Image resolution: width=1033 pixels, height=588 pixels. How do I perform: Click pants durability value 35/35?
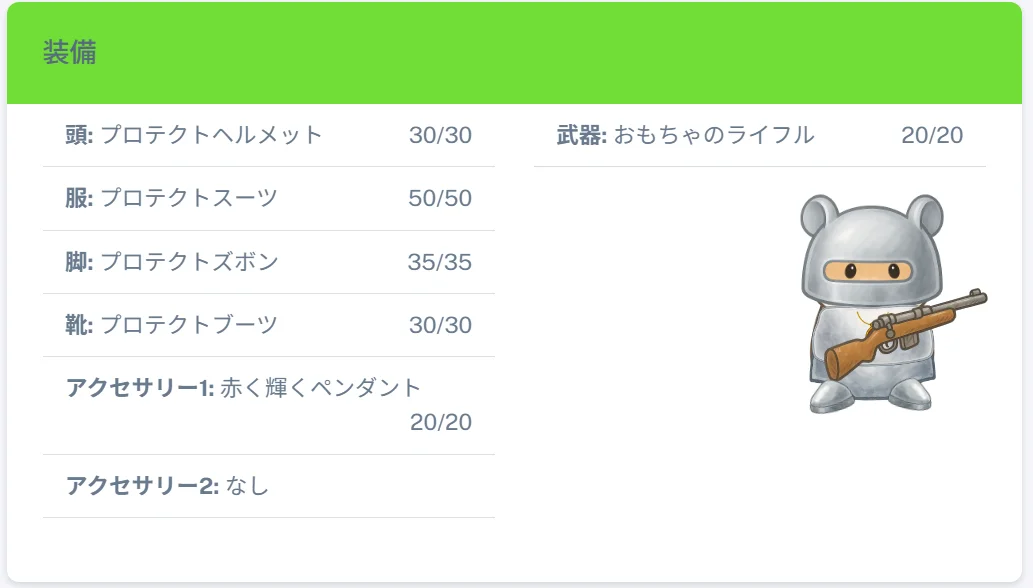pos(439,262)
